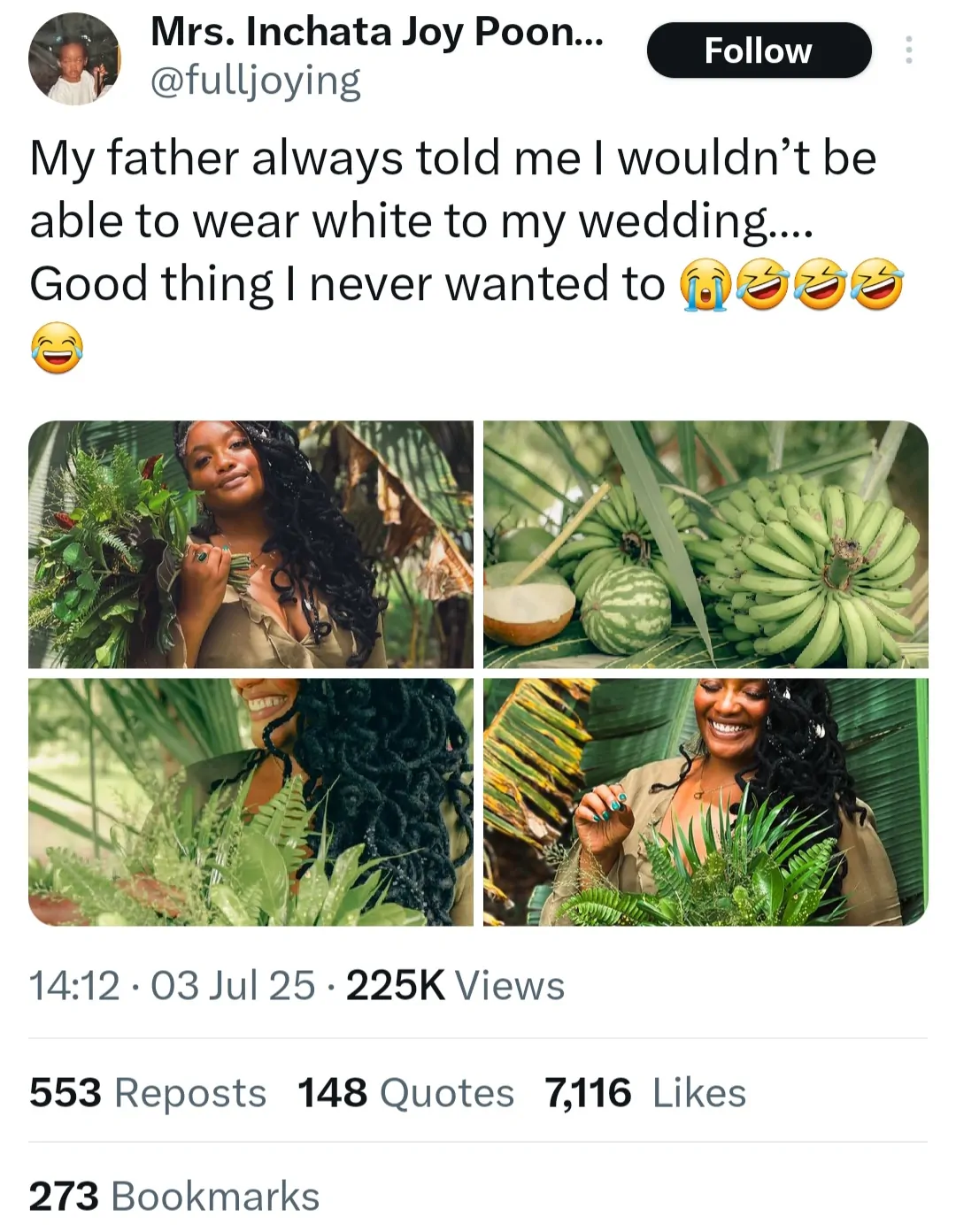Open photo of woman holding leafy bouquet
Screen dimensions: 956x1232
click(251, 543)
